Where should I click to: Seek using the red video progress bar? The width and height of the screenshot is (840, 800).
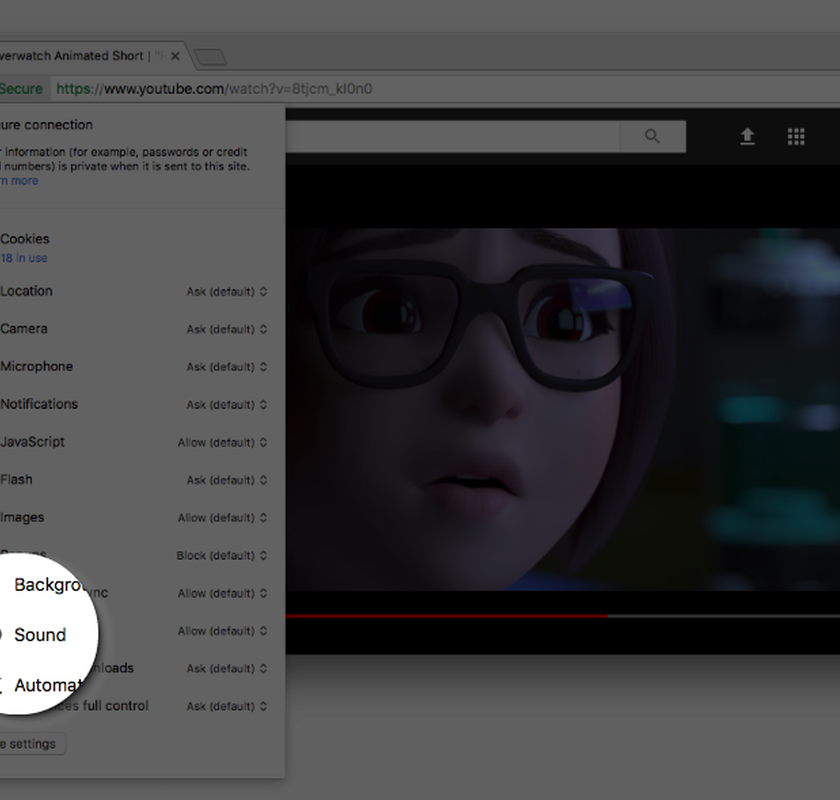pyautogui.click(x=450, y=616)
